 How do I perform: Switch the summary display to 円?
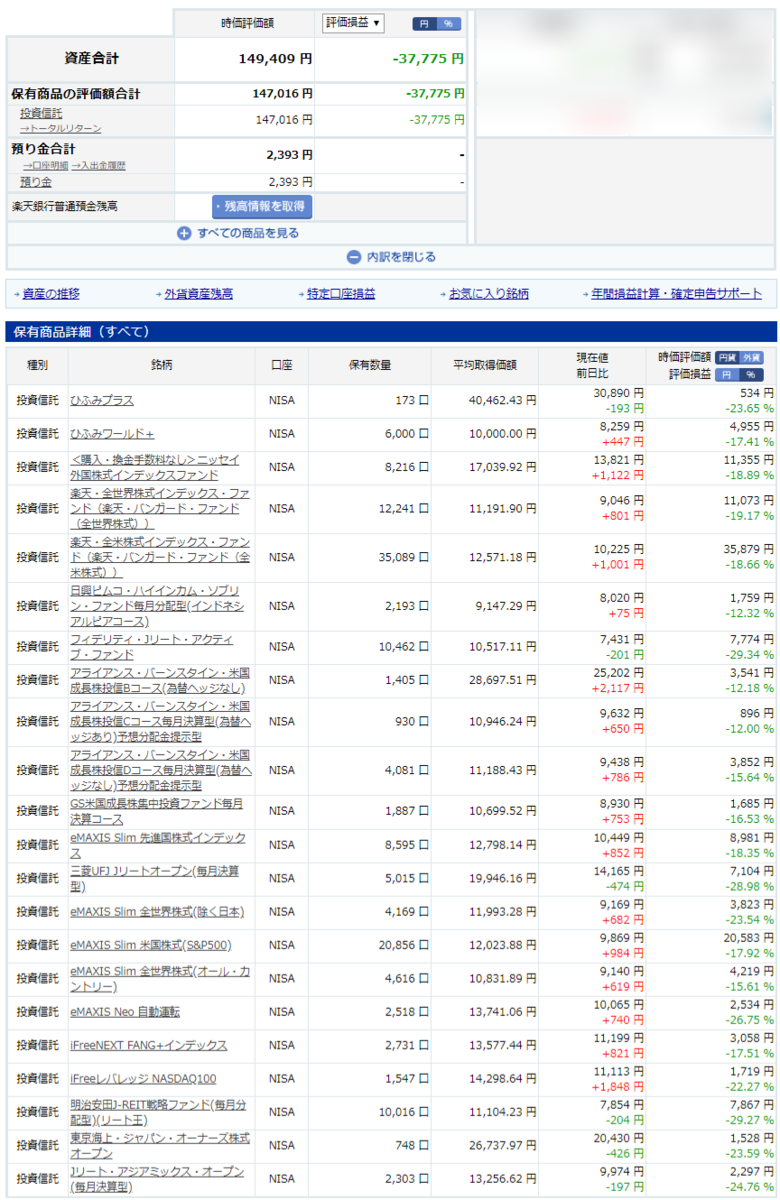point(425,23)
